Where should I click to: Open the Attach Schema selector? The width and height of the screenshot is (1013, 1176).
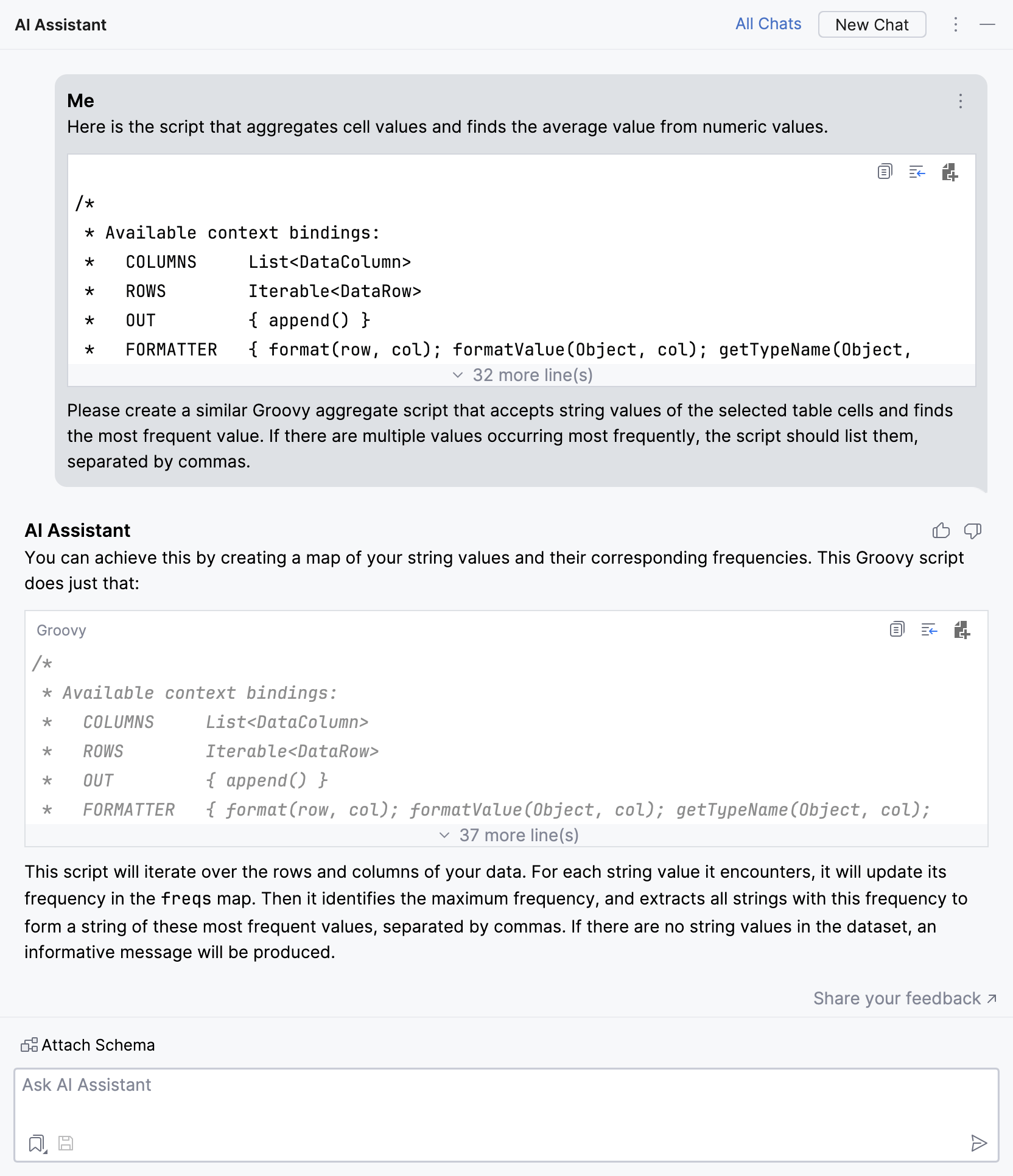(88, 1045)
